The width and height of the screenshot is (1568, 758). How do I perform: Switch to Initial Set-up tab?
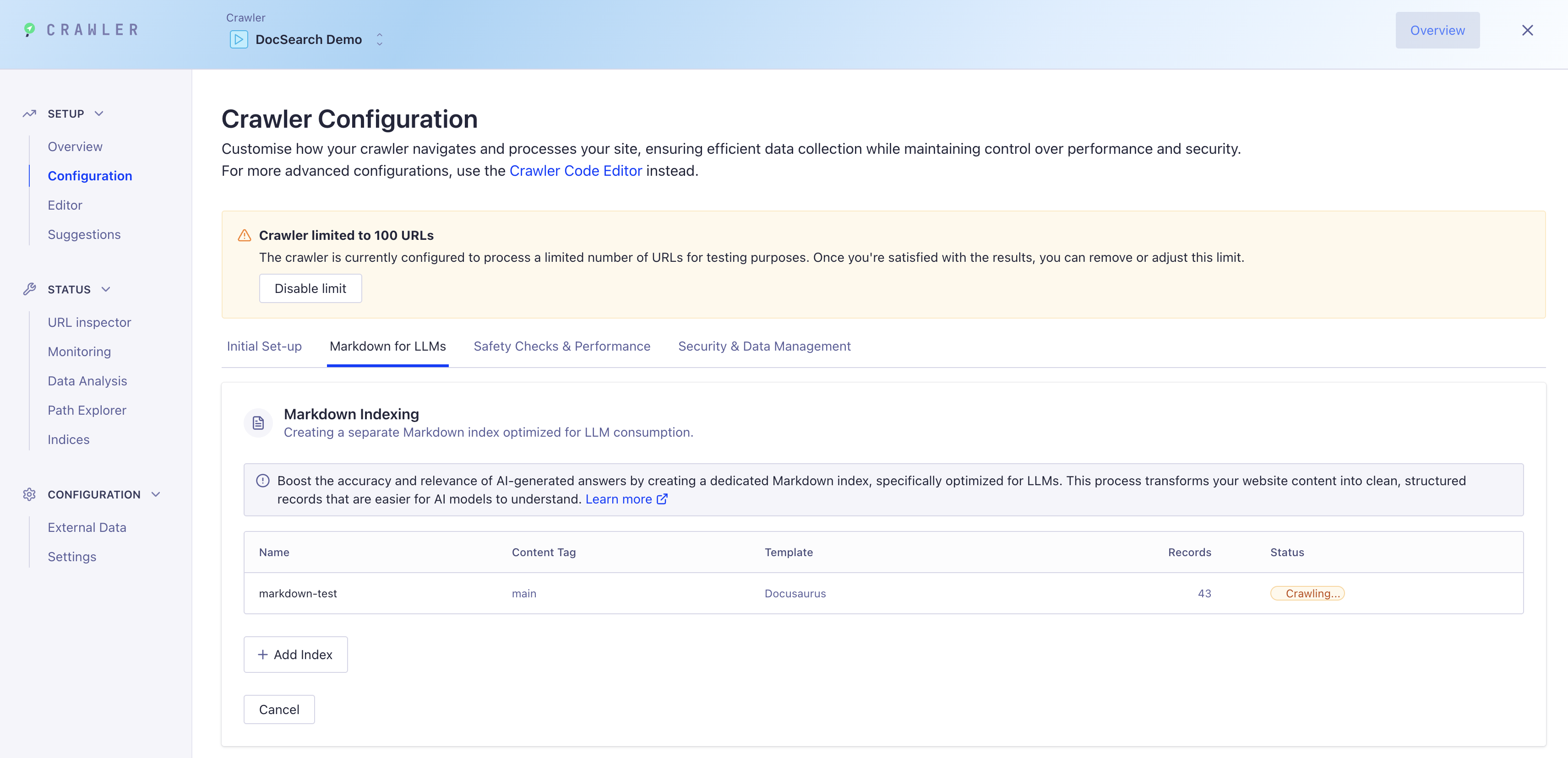(x=264, y=346)
